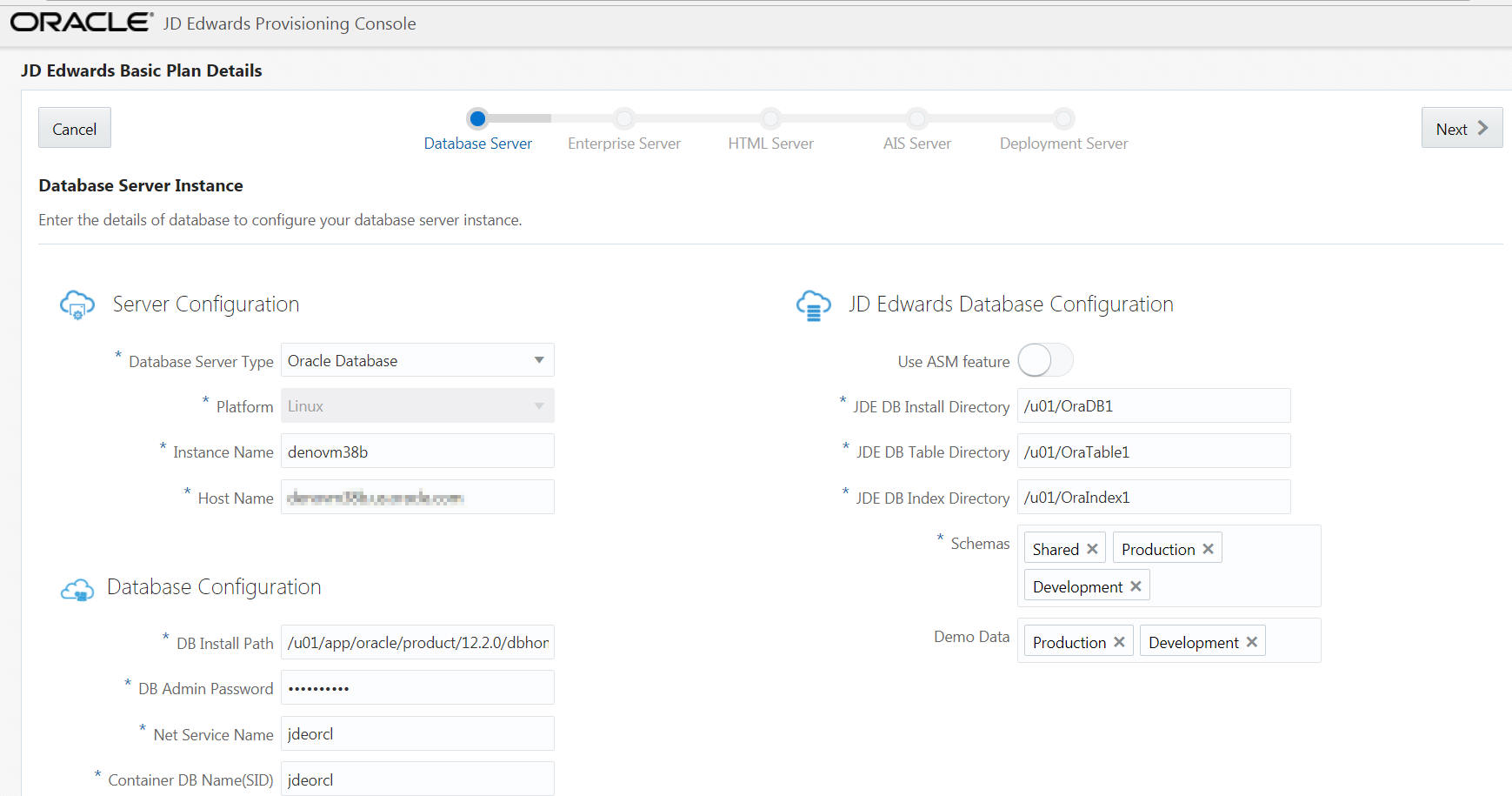Click the Cancel button

pos(74,128)
